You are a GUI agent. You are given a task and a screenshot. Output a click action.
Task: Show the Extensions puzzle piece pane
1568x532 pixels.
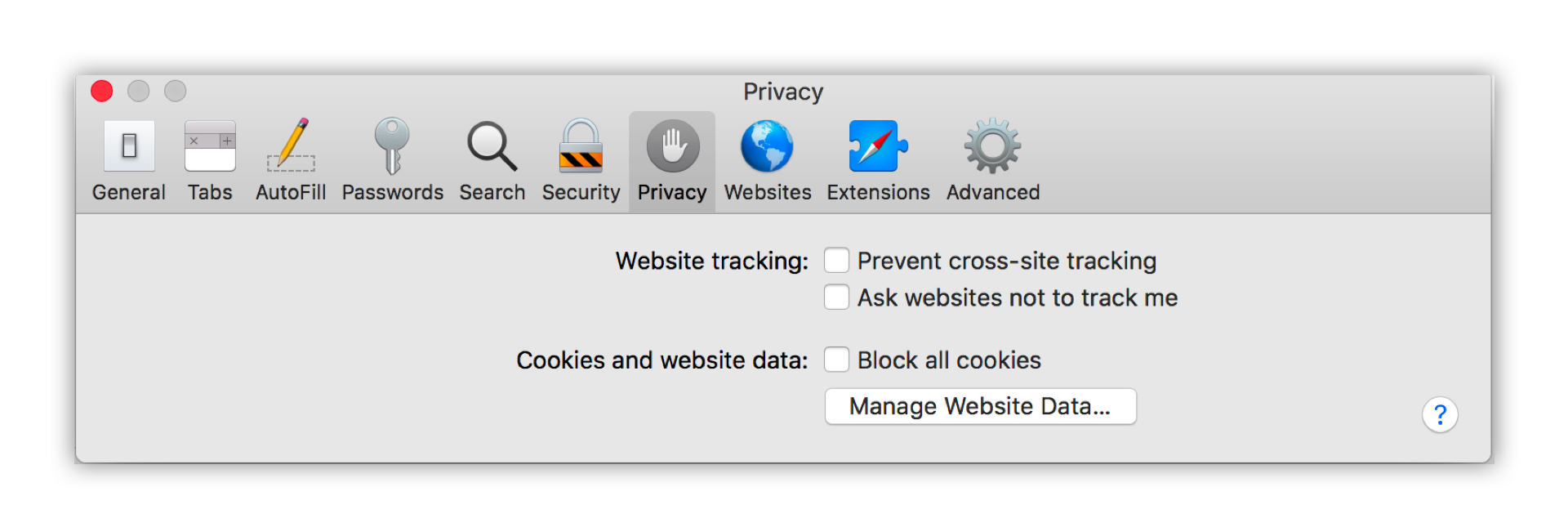tap(878, 161)
